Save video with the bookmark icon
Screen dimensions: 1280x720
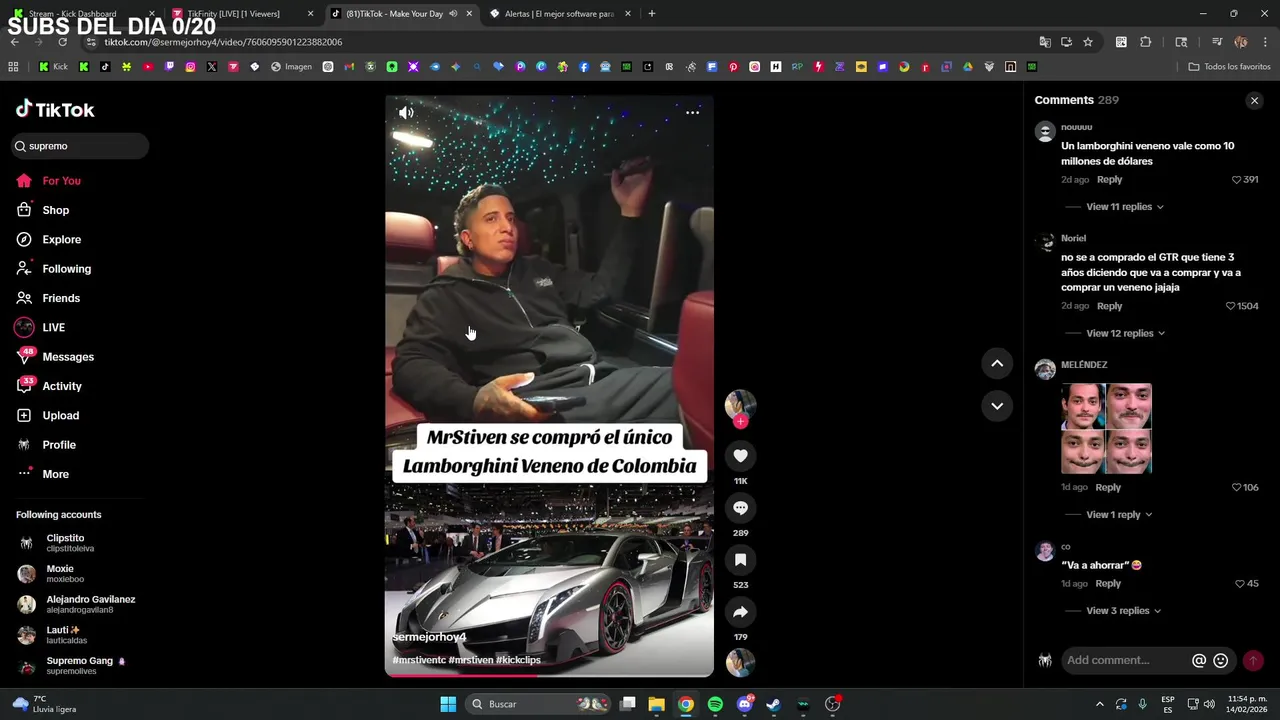[x=740, y=560]
